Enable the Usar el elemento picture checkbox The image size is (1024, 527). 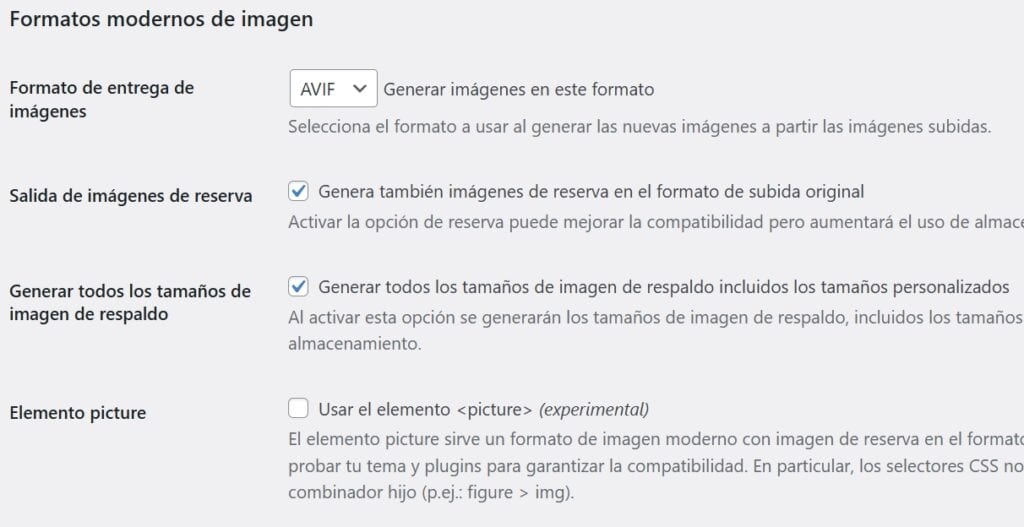click(298, 409)
